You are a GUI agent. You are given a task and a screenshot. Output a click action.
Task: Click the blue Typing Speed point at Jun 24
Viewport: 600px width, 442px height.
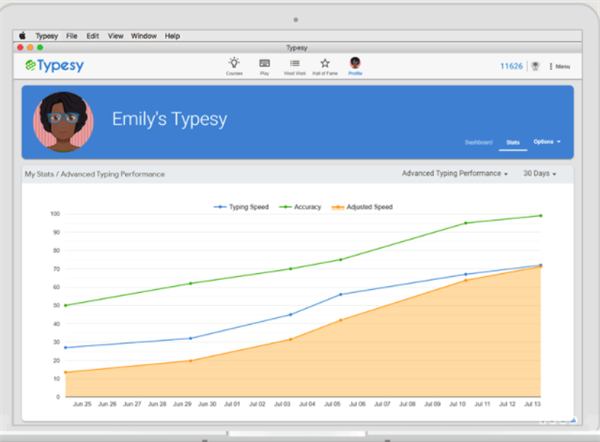pos(65,347)
